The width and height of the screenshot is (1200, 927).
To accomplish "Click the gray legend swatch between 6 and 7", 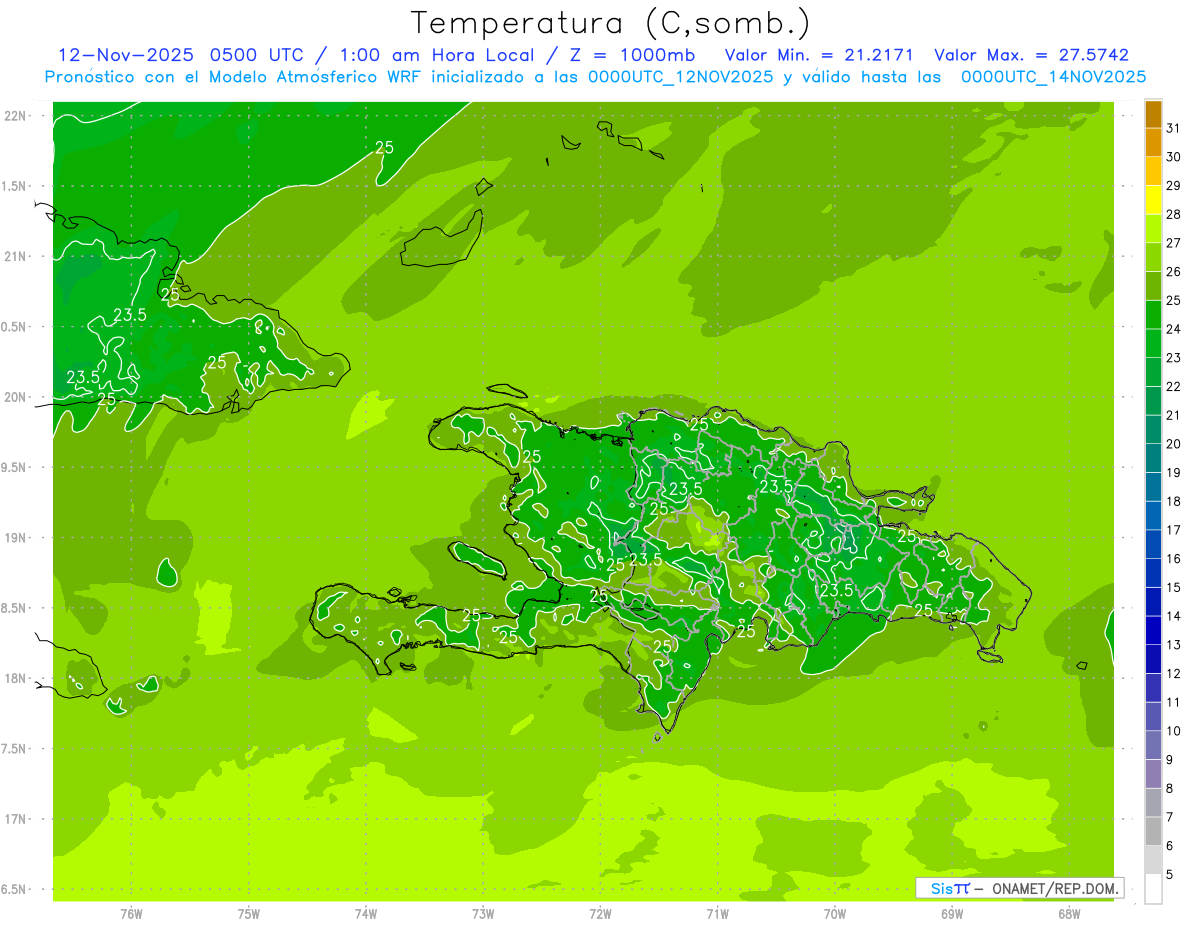I will [1153, 832].
